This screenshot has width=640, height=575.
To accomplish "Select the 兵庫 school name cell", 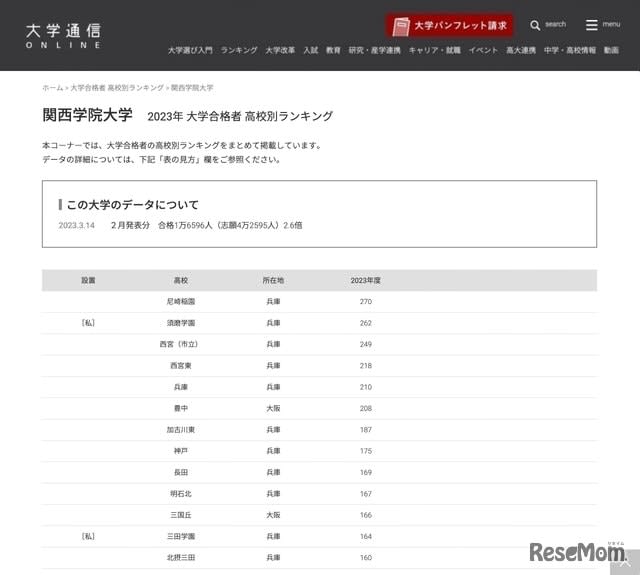I will click(181, 387).
